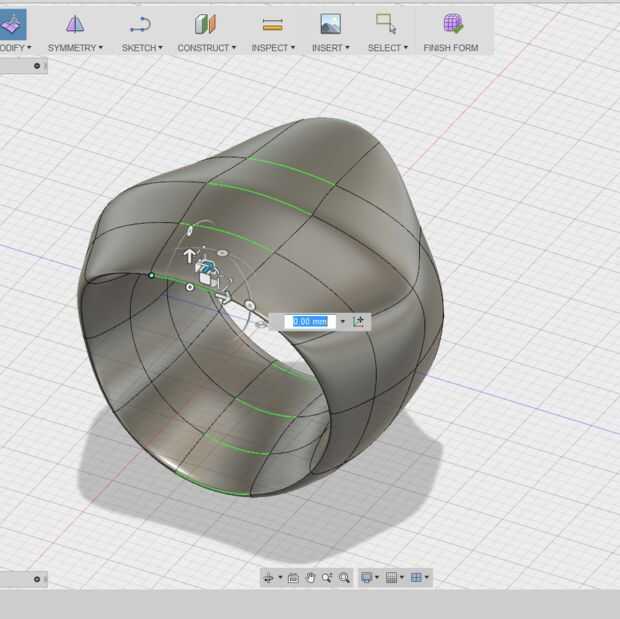620x619 pixels.
Task: Open the distance value dropdown arrow
Action: tap(342, 321)
